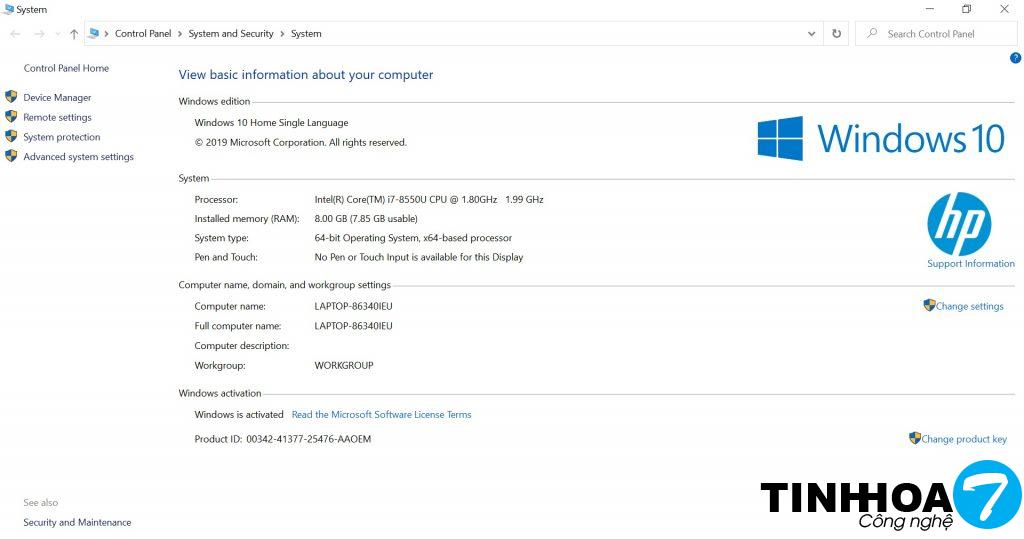1024x539 pixels.
Task: Select System and Security in breadcrumb
Action: [x=230, y=34]
